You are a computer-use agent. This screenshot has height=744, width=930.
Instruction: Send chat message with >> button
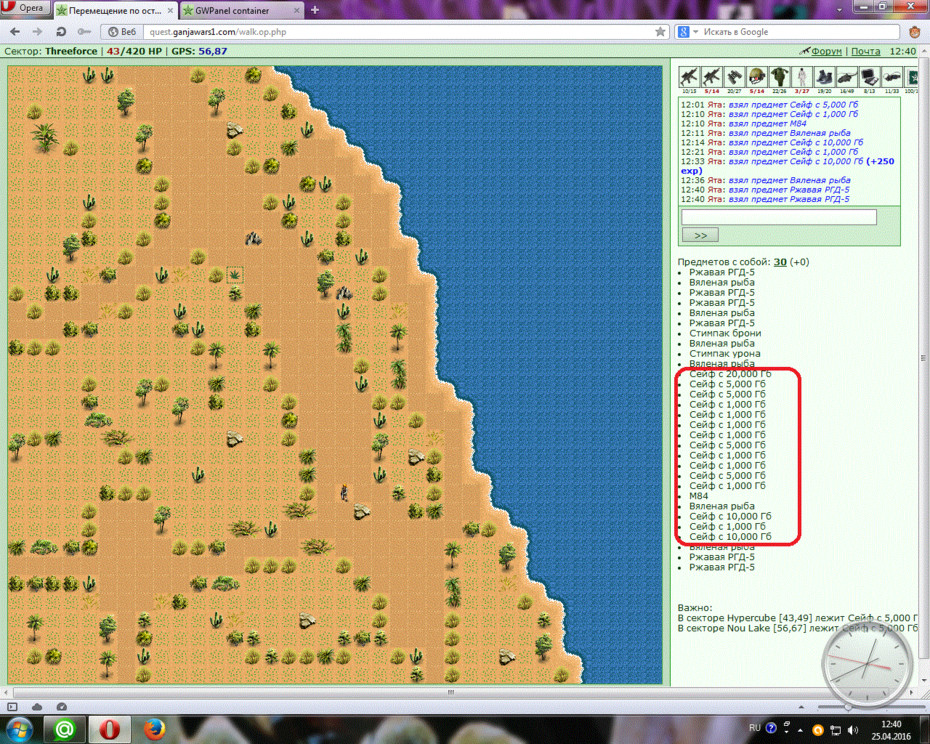700,235
